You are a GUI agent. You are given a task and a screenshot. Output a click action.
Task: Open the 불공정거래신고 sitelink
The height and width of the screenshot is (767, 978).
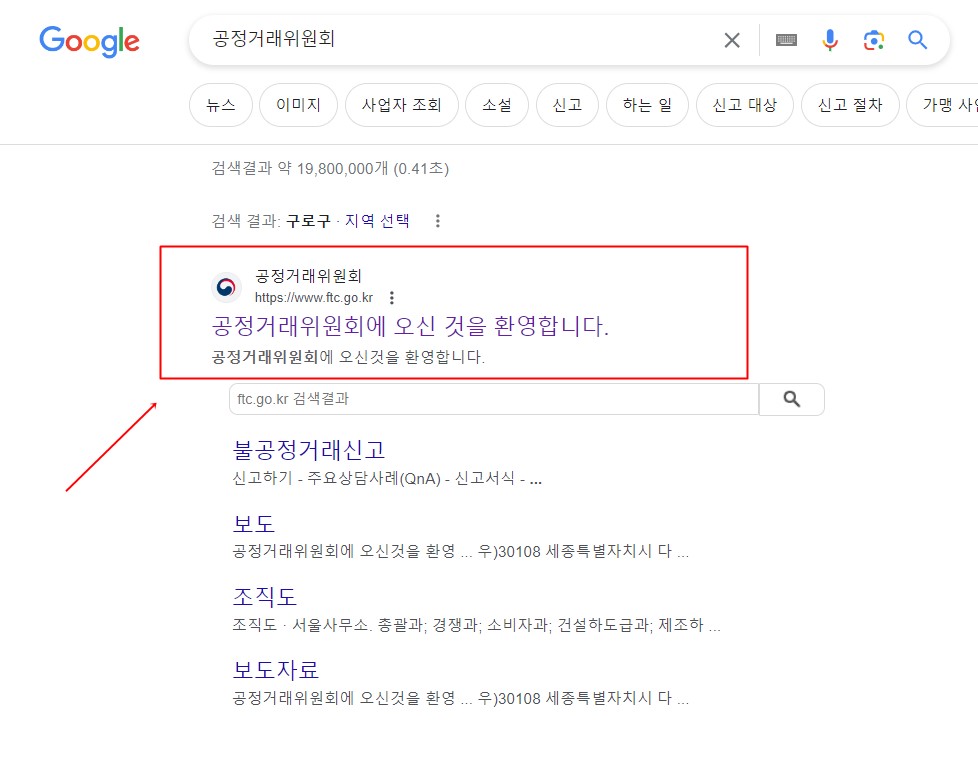pyautogui.click(x=309, y=450)
